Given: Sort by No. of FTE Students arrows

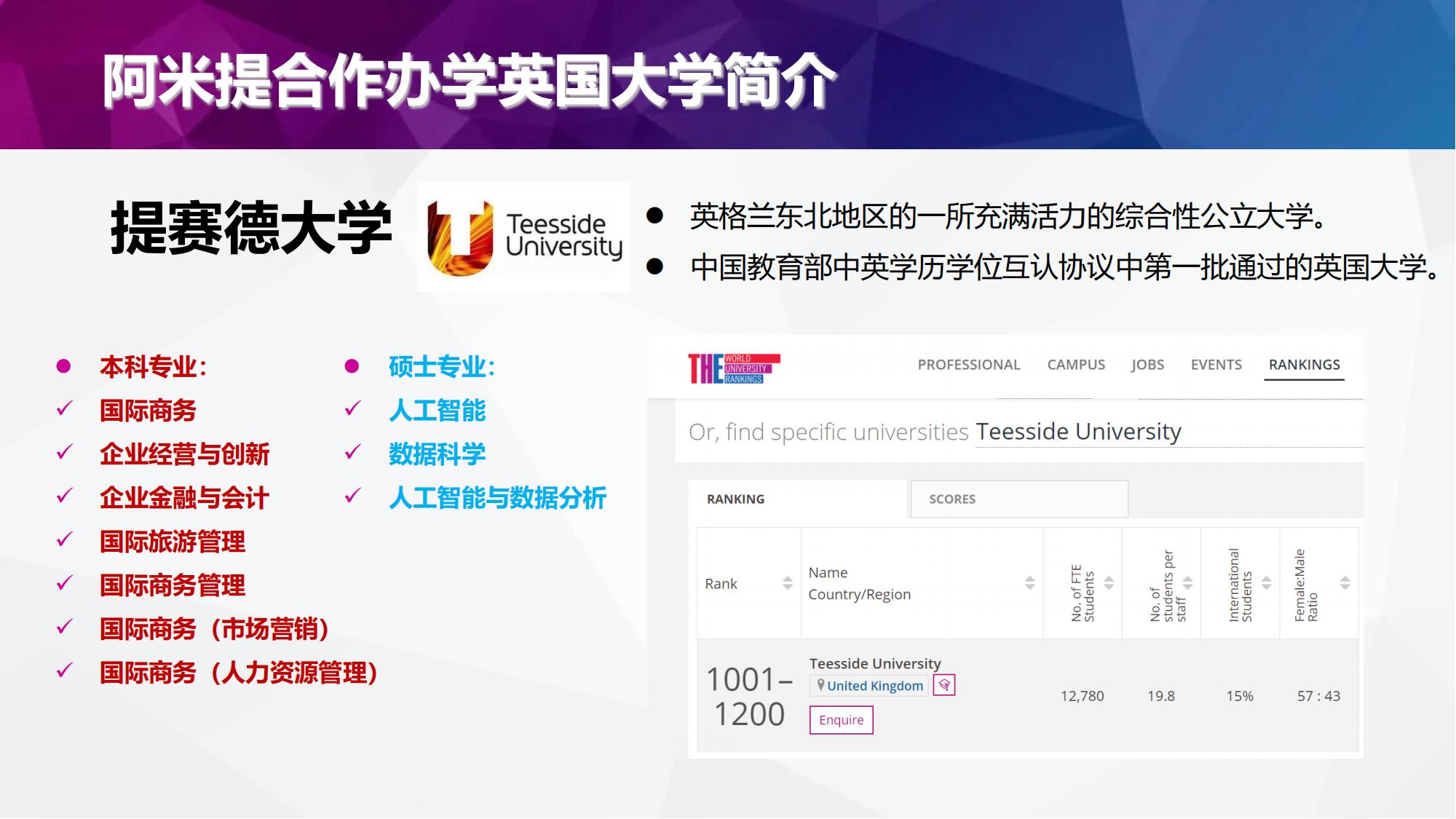Looking at the screenshot, I should point(1109,583).
